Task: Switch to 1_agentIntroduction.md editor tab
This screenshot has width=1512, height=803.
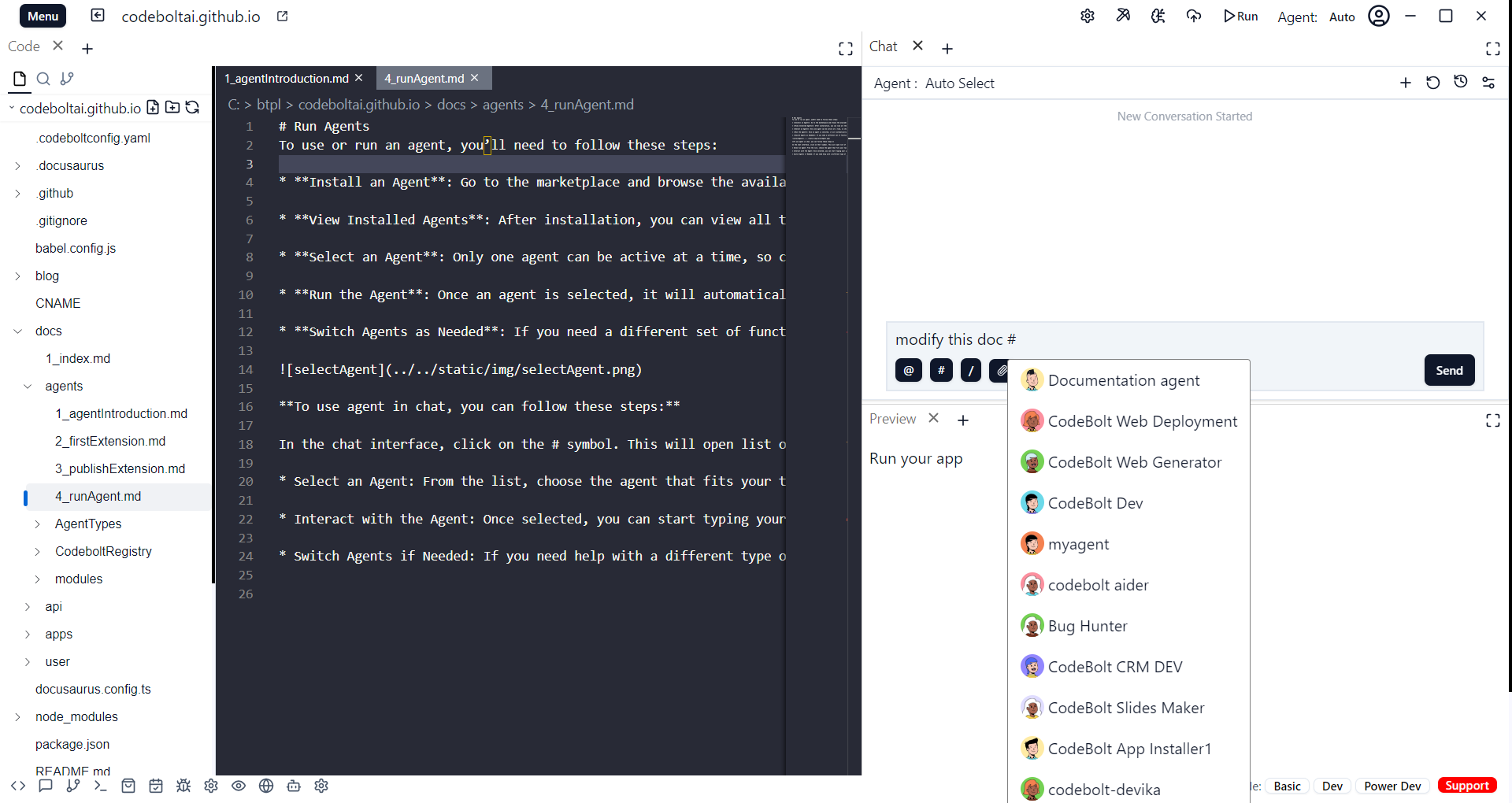Action: tap(287, 78)
